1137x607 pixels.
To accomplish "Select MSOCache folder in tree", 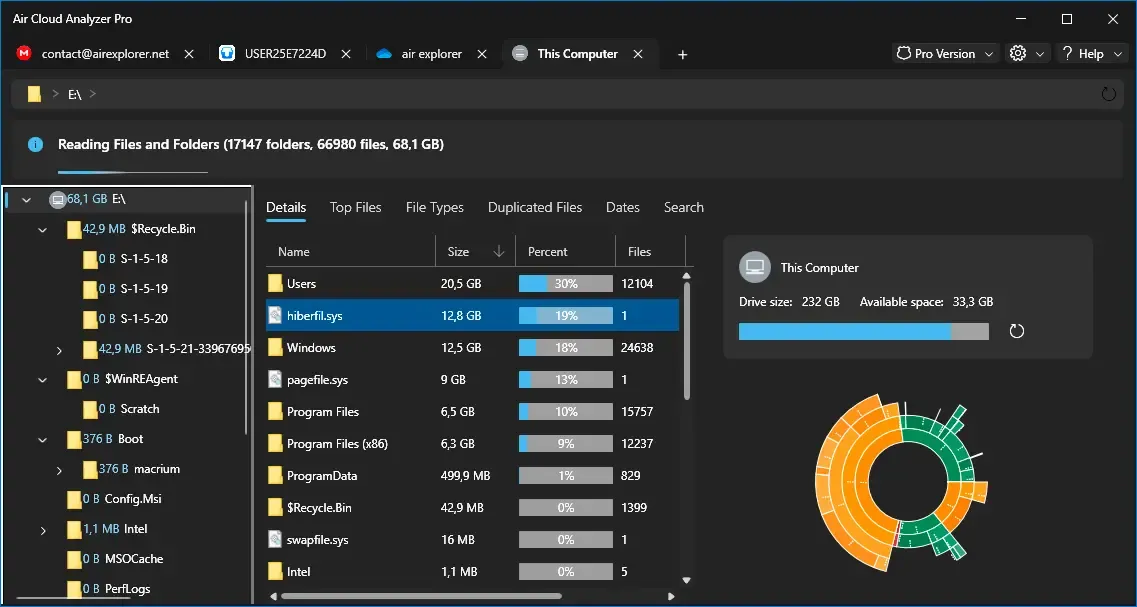I will pos(115,559).
